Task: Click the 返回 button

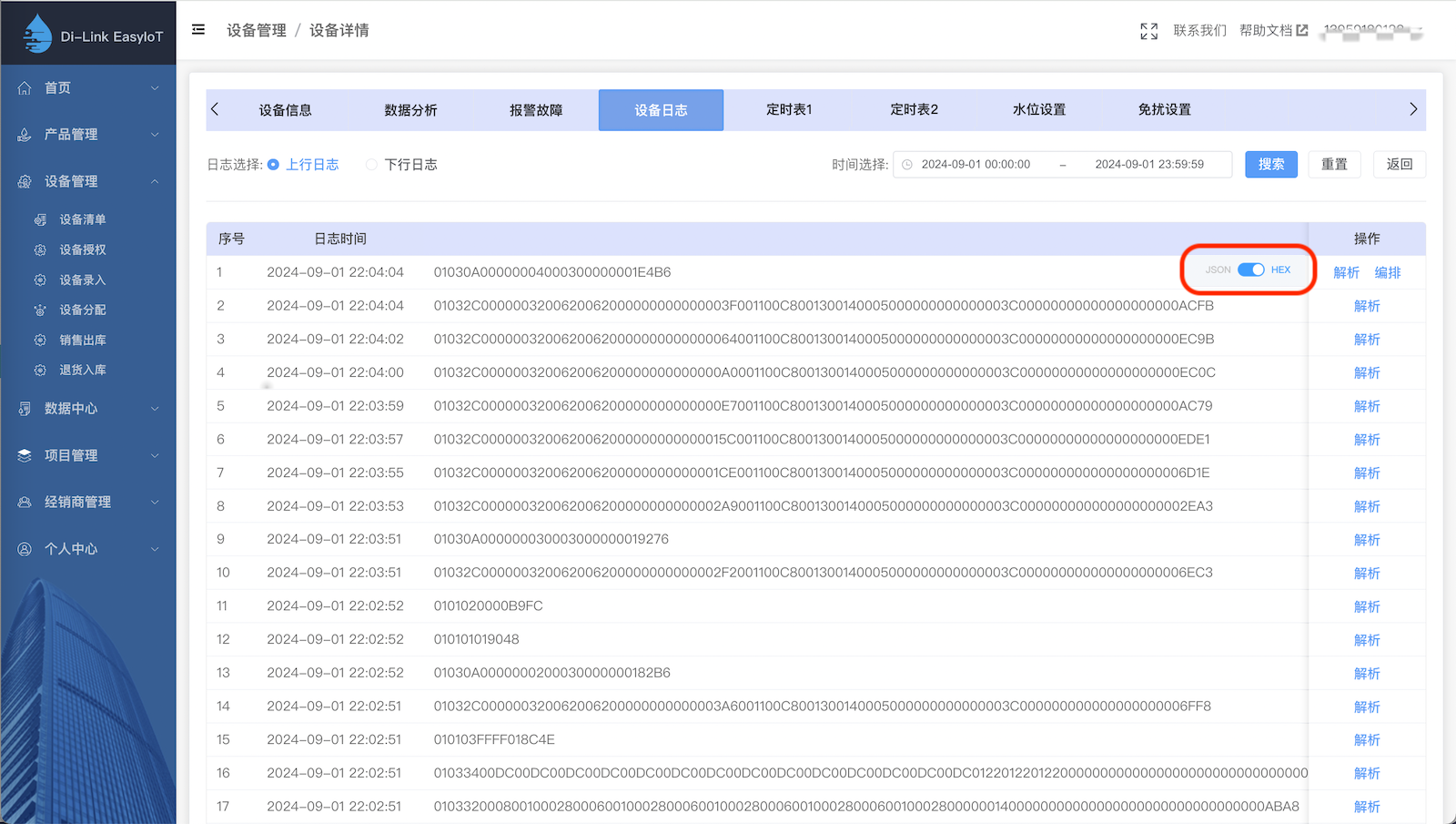Action: 1400,164
